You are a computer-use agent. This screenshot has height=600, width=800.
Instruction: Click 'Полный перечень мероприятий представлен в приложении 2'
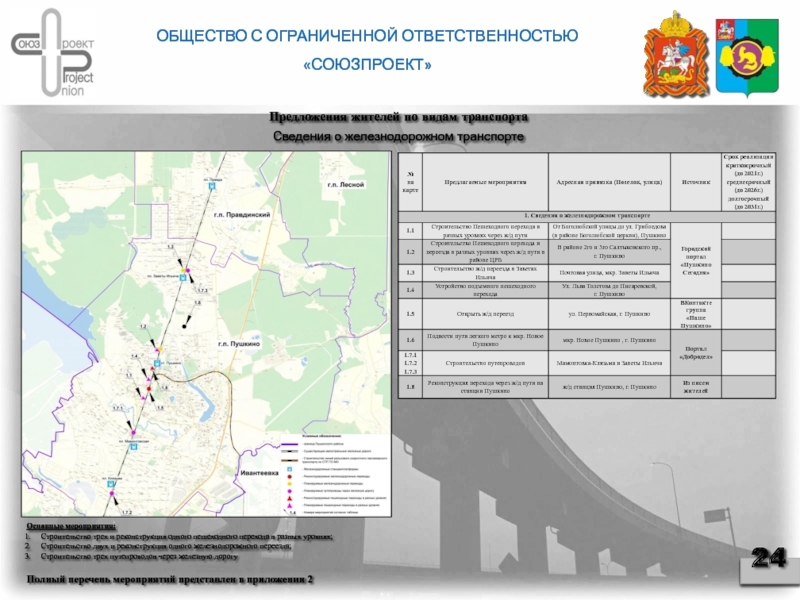(x=170, y=580)
